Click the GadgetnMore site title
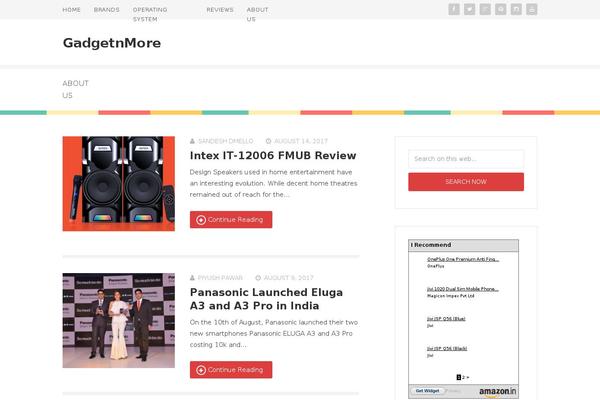Image resolution: width=600 pixels, height=400 pixels. click(x=112, y=43)
